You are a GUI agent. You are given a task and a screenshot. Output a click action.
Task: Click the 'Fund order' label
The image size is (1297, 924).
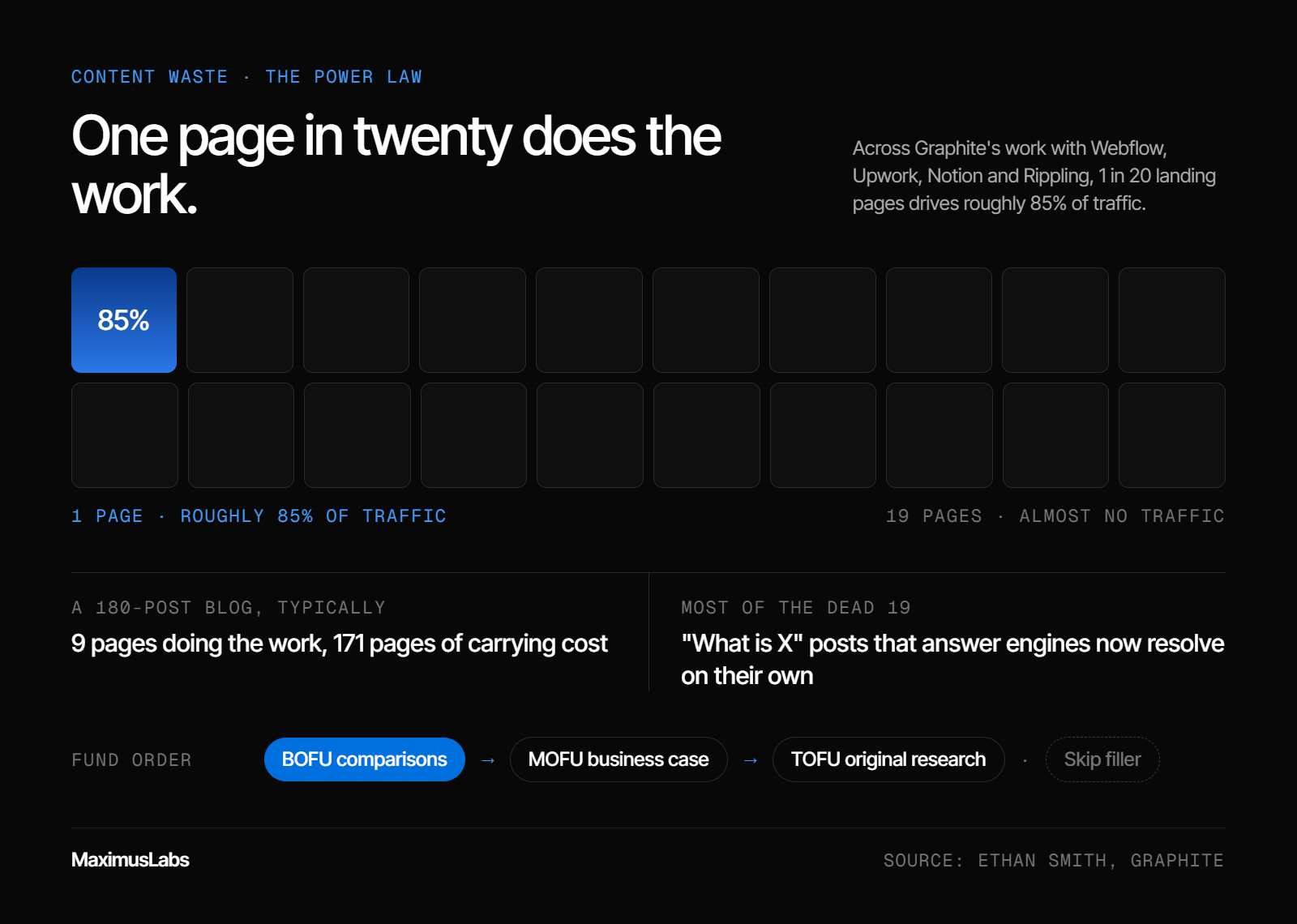pos(131,760)
